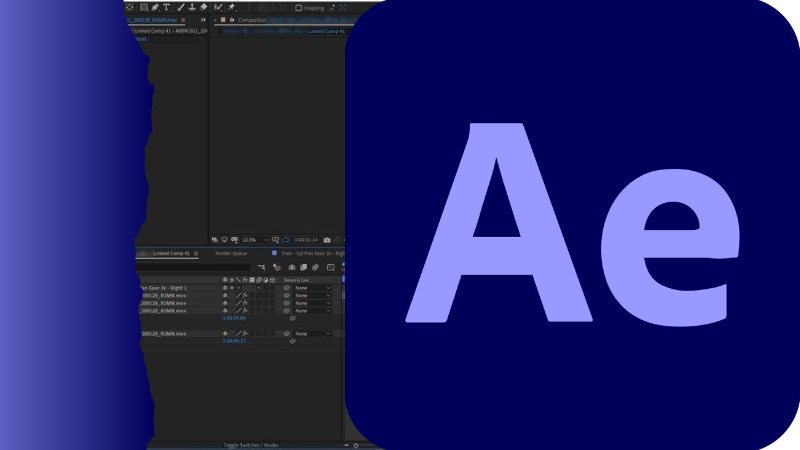Screen dimensions: 800x450
Task: Select the Pen tool
Action: [x=155, y=7]
